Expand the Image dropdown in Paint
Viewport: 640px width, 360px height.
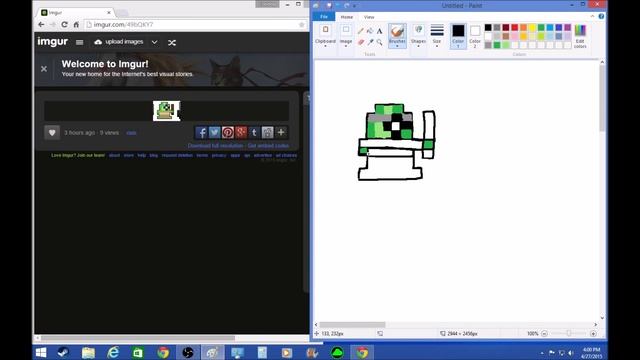pos(346,46)
